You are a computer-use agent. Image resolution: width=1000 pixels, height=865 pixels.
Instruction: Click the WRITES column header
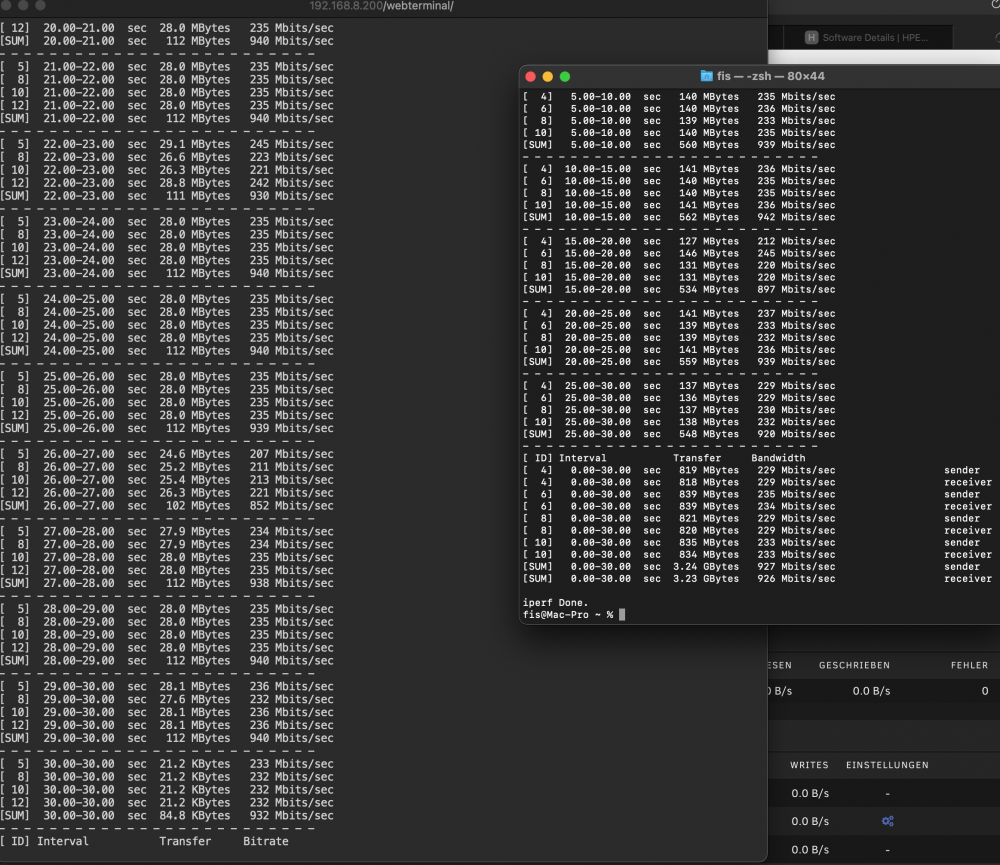click(809, 765)
